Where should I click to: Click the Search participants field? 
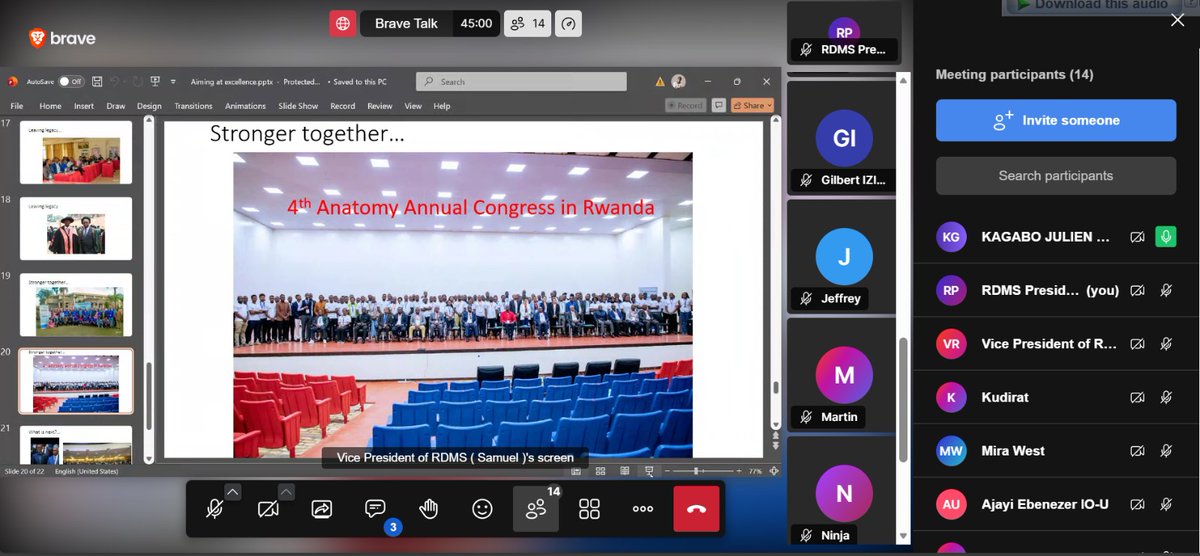[x=1056, y=175]
